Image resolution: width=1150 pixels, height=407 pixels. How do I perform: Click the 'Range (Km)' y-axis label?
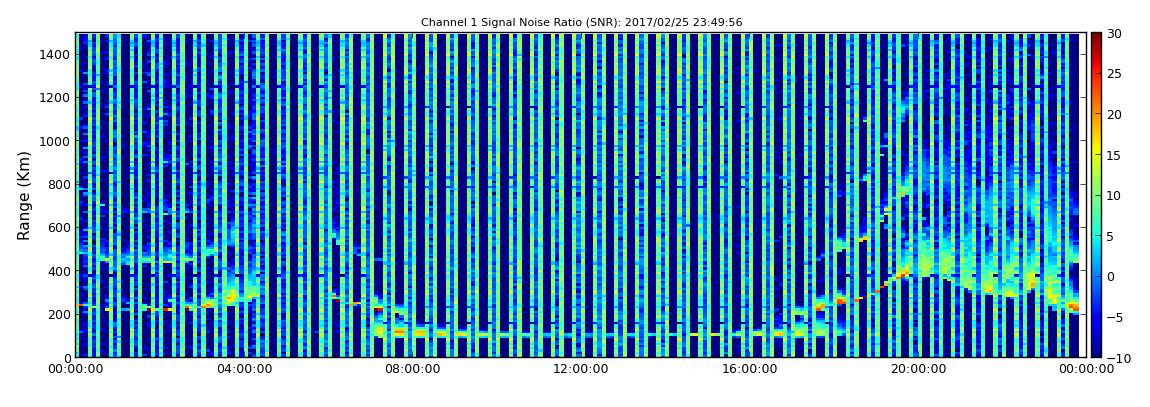24,195
